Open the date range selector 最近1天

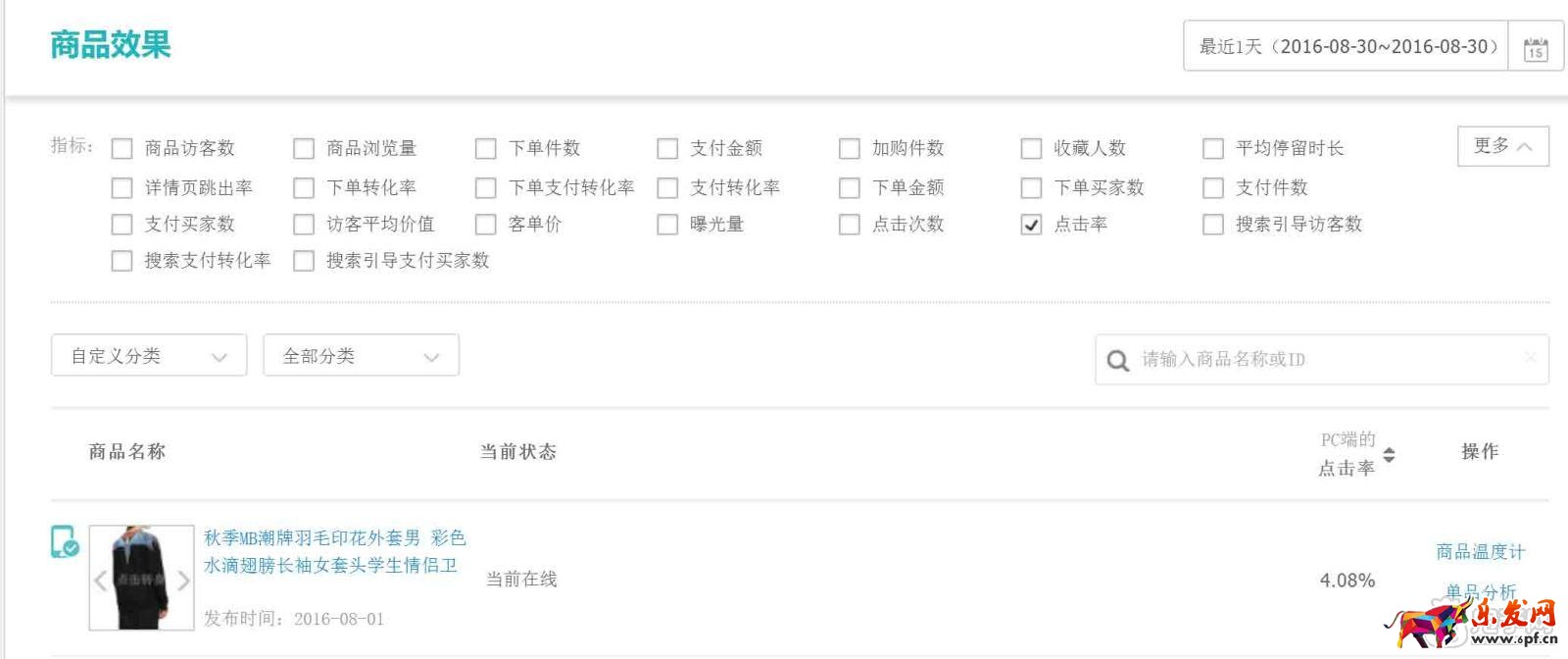(x=1346, y=46)
